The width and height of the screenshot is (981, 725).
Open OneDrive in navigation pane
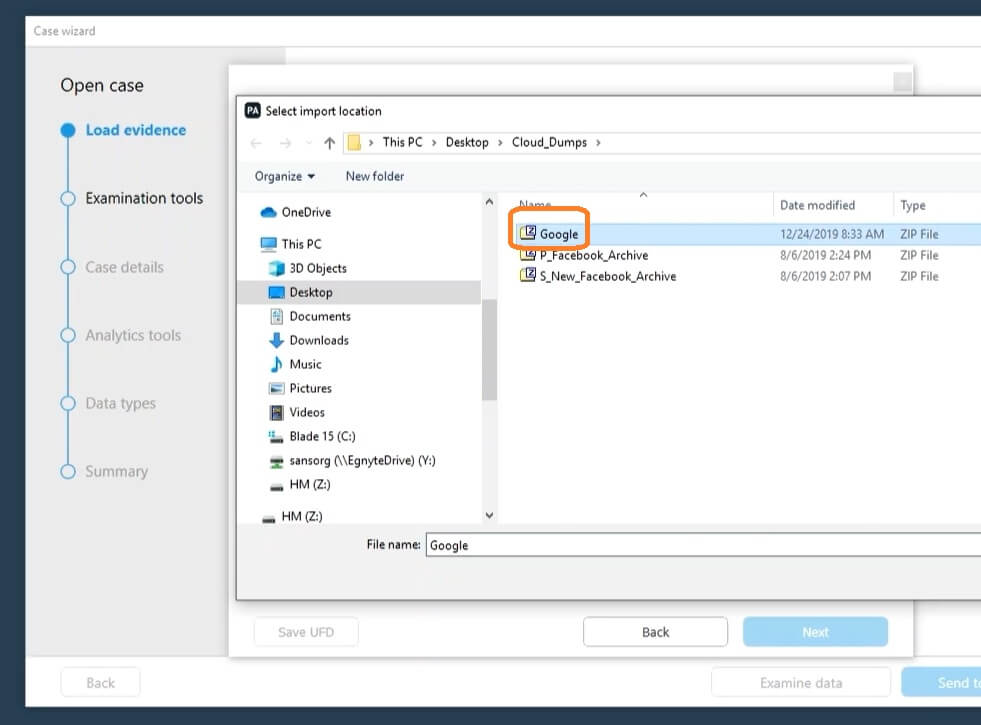[305, 212]
